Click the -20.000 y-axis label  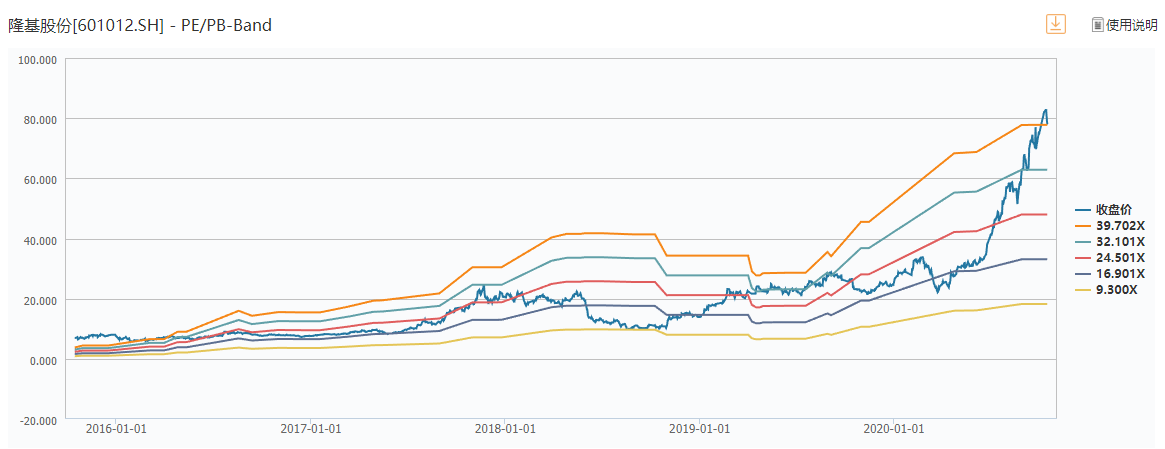38,421
